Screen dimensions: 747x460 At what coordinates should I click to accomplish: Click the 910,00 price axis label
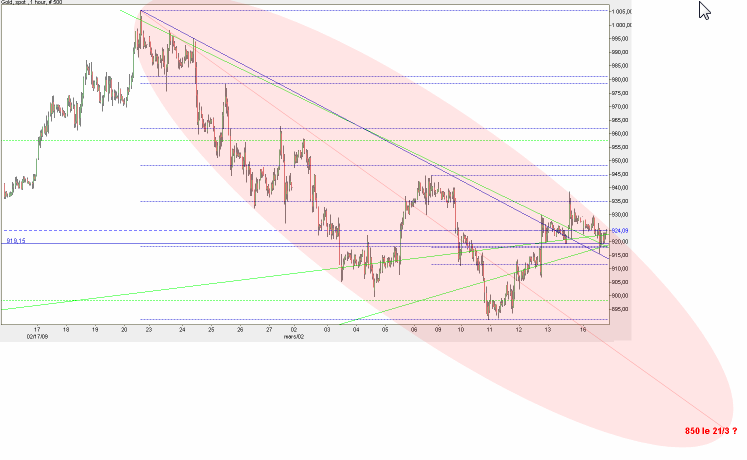pyautogui.click(x=620, y=269)
